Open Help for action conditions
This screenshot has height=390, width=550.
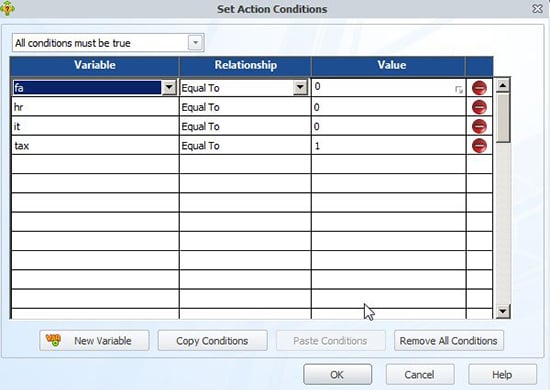[x=502, y=375]
